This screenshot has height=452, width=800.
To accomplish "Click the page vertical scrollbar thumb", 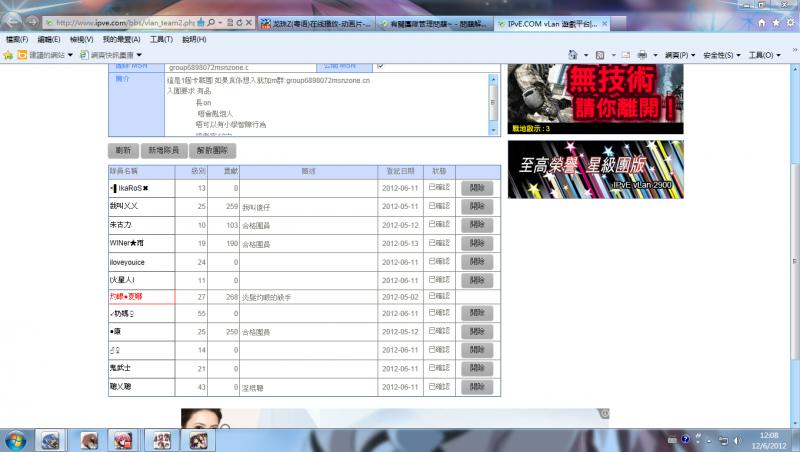I will point(795,260).
